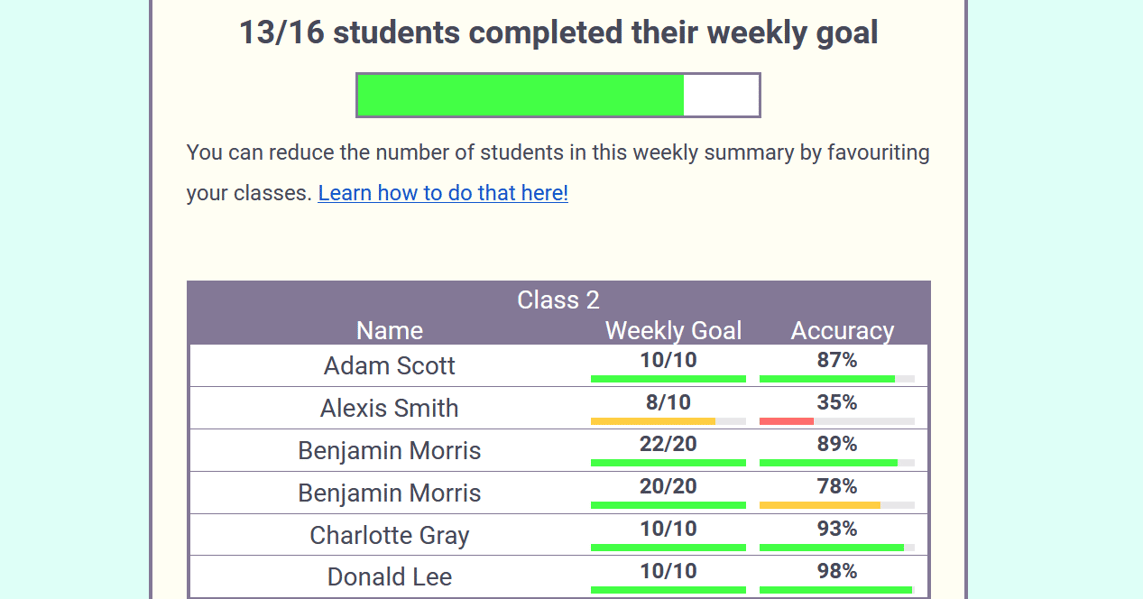Open the "Learn how to do that here!" link
Viewport: 1143px width, 599px height.
coord(442,193)
